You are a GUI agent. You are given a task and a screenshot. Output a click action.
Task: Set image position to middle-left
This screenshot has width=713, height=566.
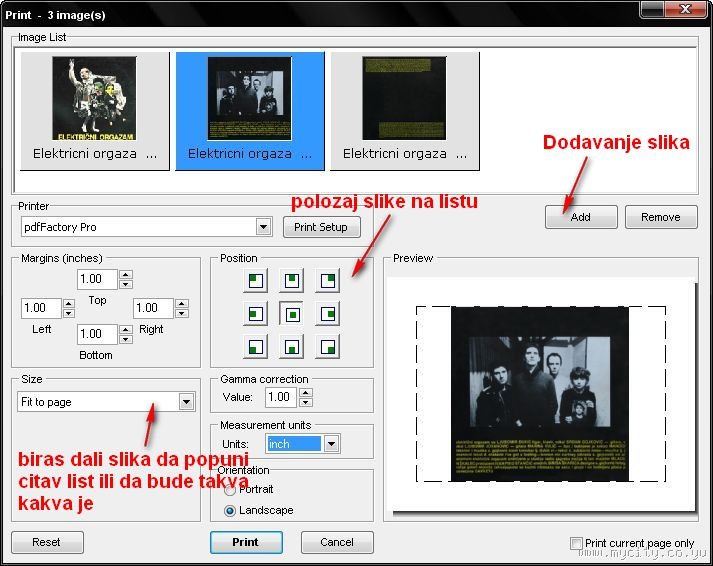click(x=256, y=314)
